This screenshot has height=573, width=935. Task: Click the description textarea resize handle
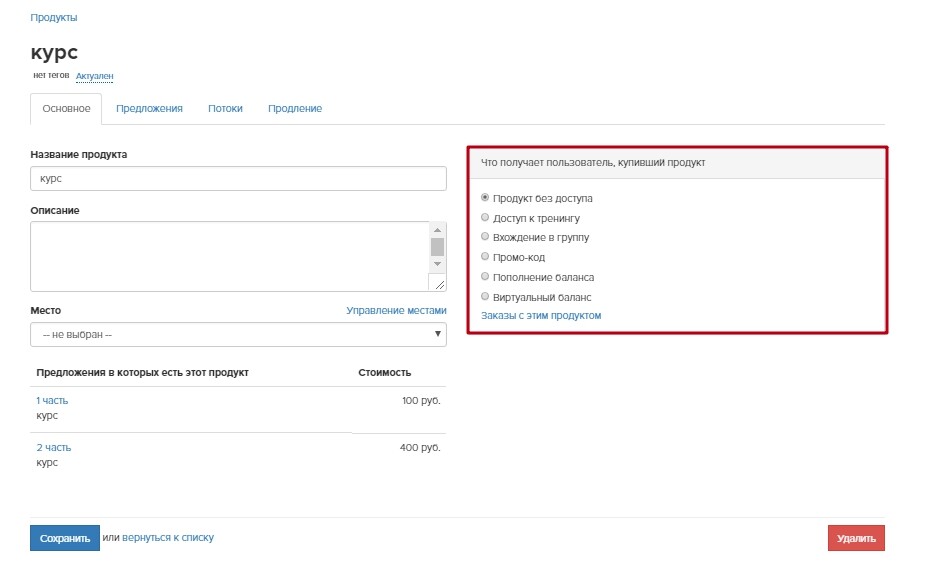[439, 285]
